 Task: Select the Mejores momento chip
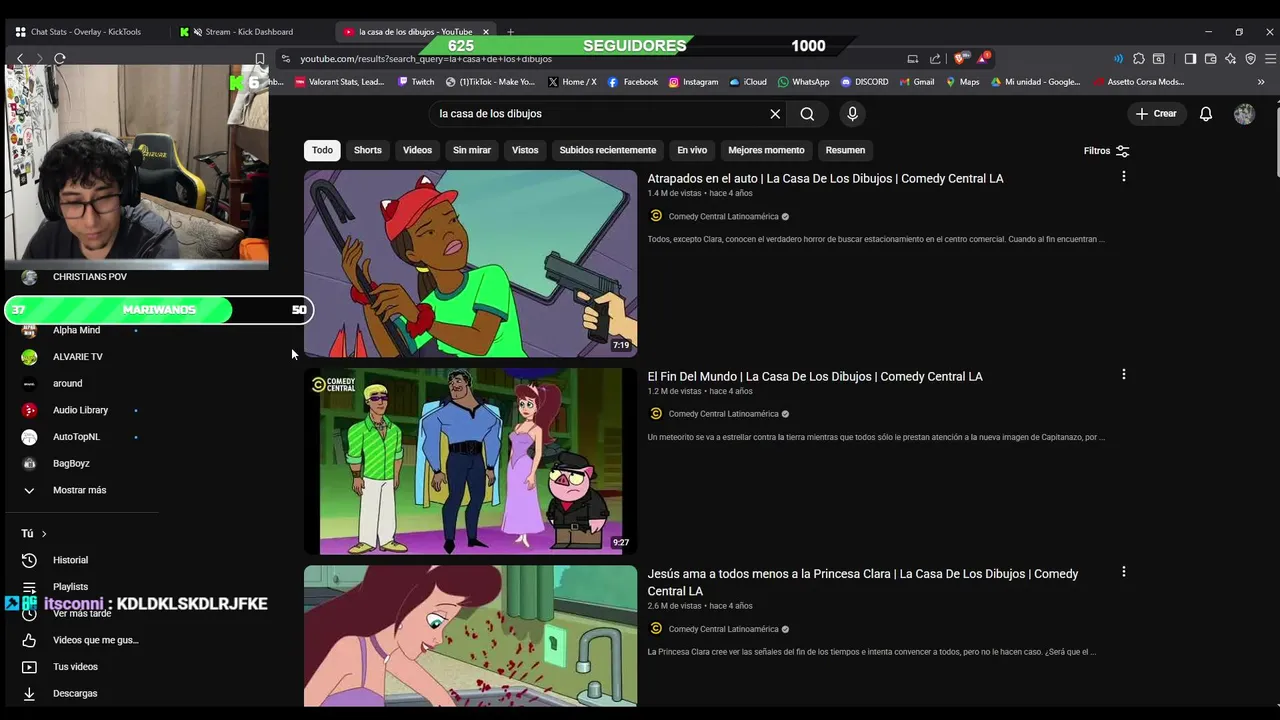[766, 150]
